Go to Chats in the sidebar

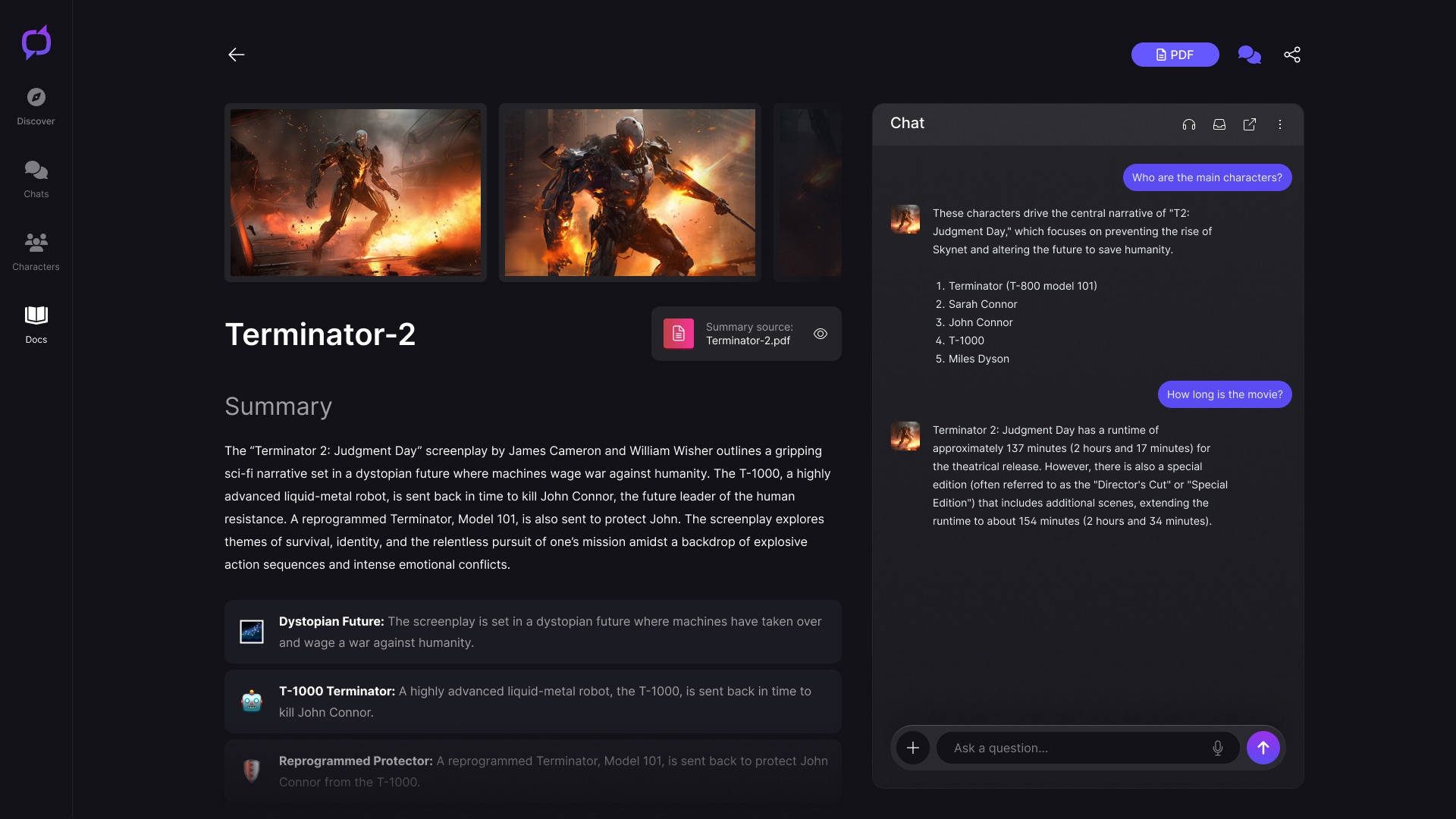36,179
